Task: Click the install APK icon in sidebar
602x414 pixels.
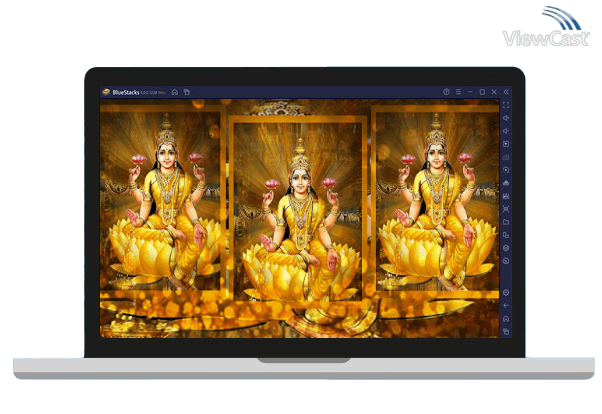Action: tap(506, 183)
